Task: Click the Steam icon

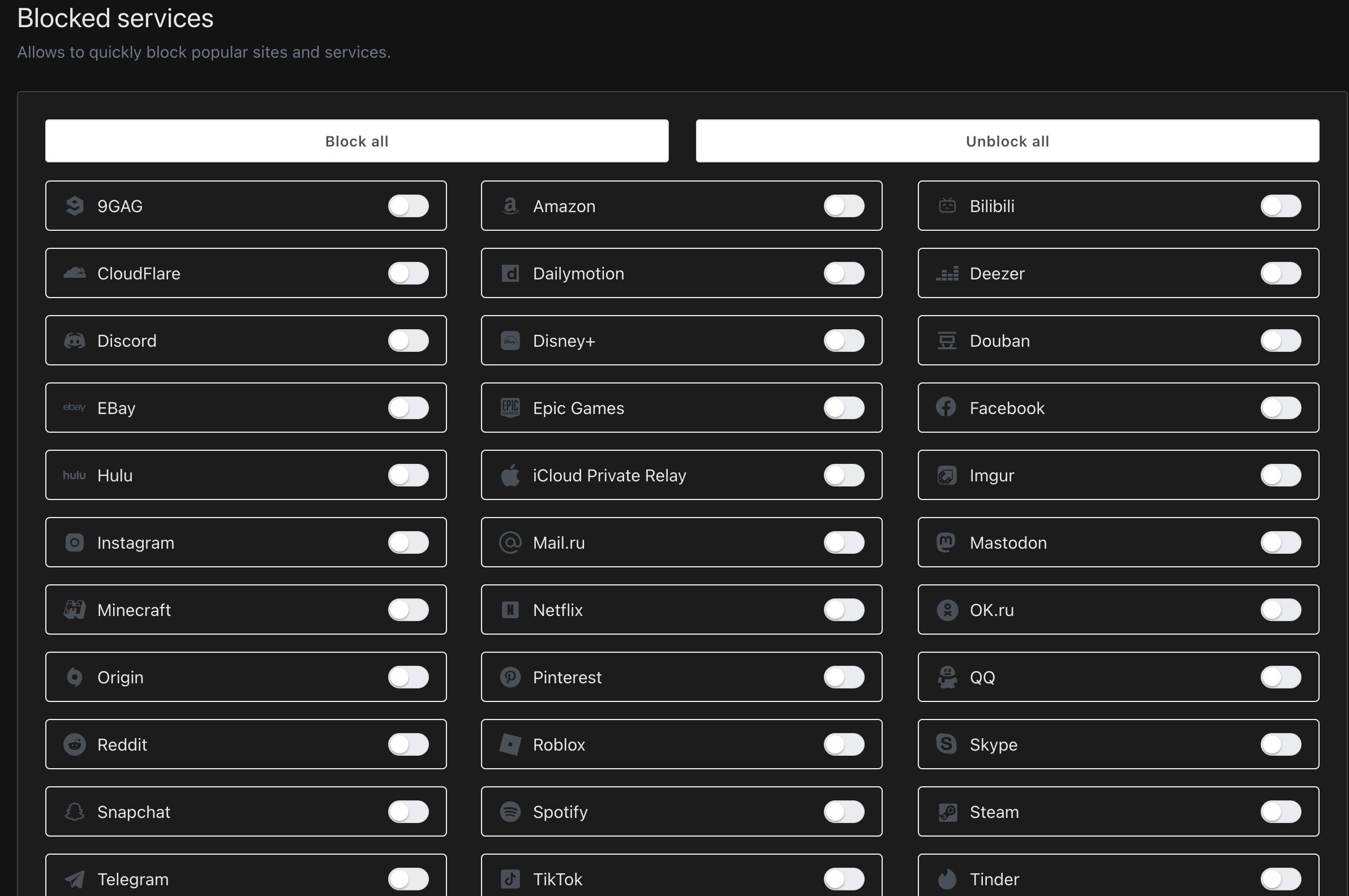Action: tap(947, 811)
